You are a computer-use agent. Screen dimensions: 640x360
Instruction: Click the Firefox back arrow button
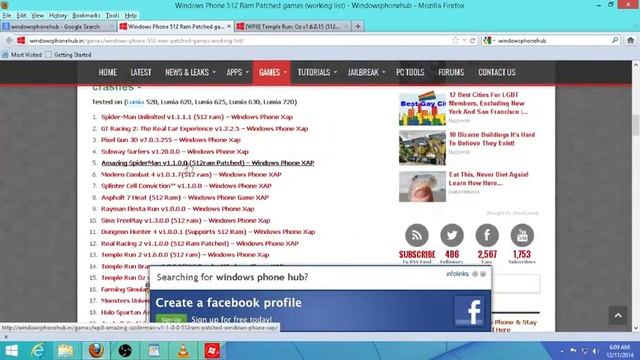[9, 40]
